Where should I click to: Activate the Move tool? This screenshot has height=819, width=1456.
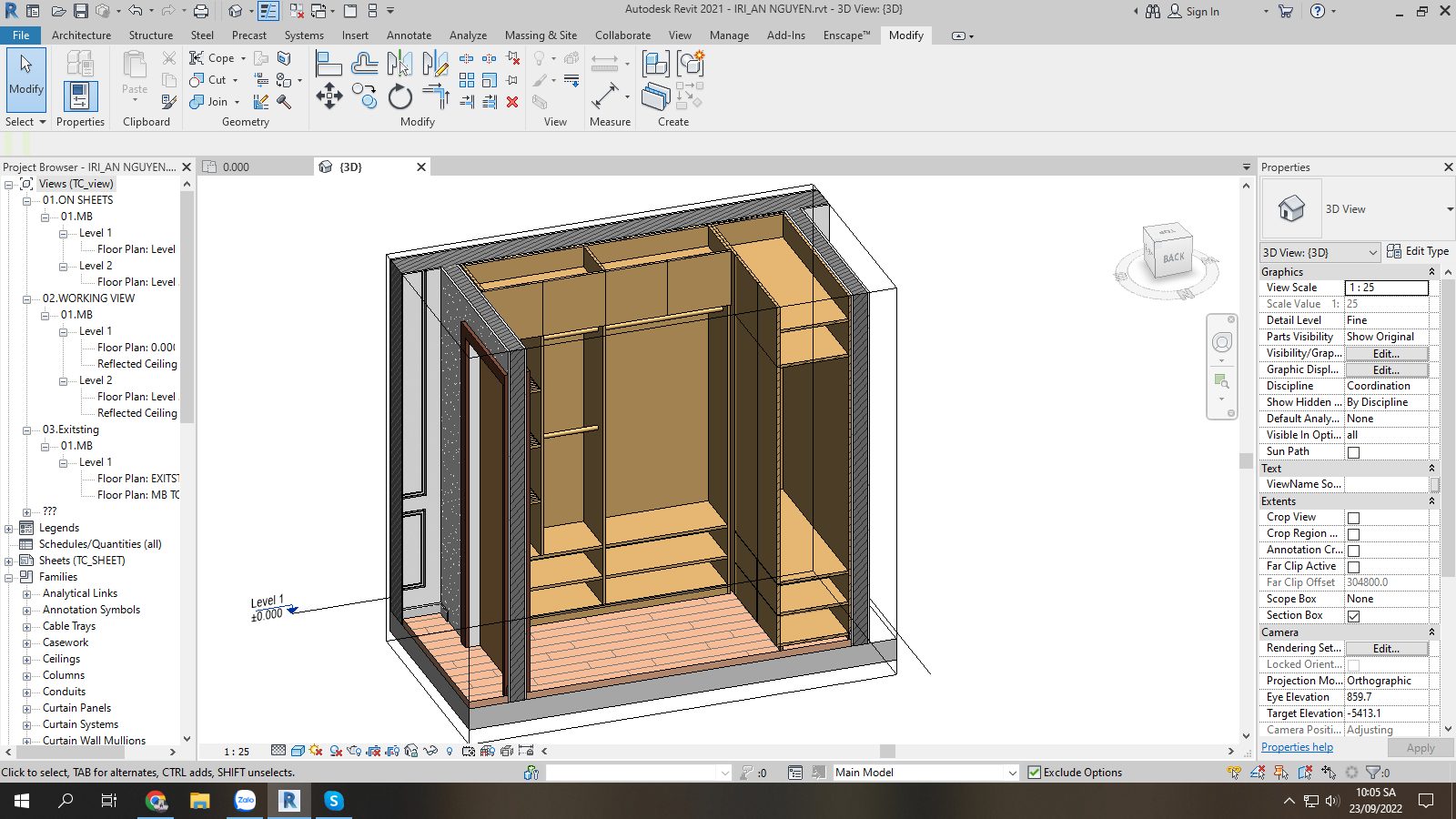point(329,95)
